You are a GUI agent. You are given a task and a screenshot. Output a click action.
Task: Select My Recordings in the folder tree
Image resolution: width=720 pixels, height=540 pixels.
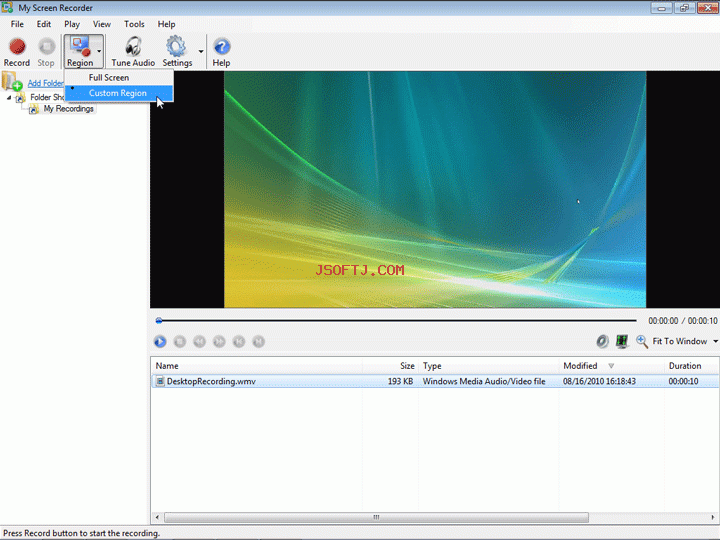[68, 109]
